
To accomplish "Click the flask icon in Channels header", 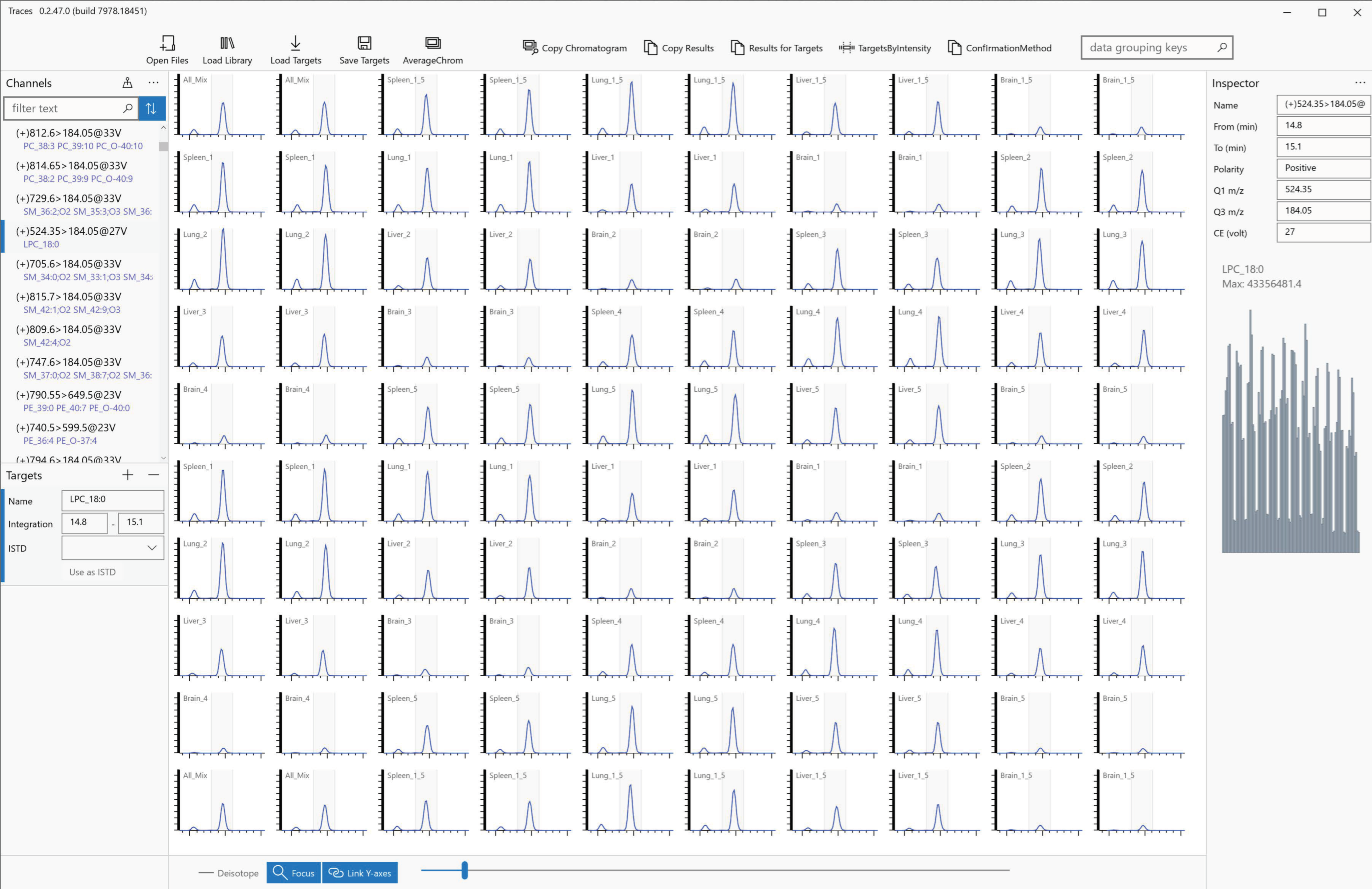I will pos(127,83).
